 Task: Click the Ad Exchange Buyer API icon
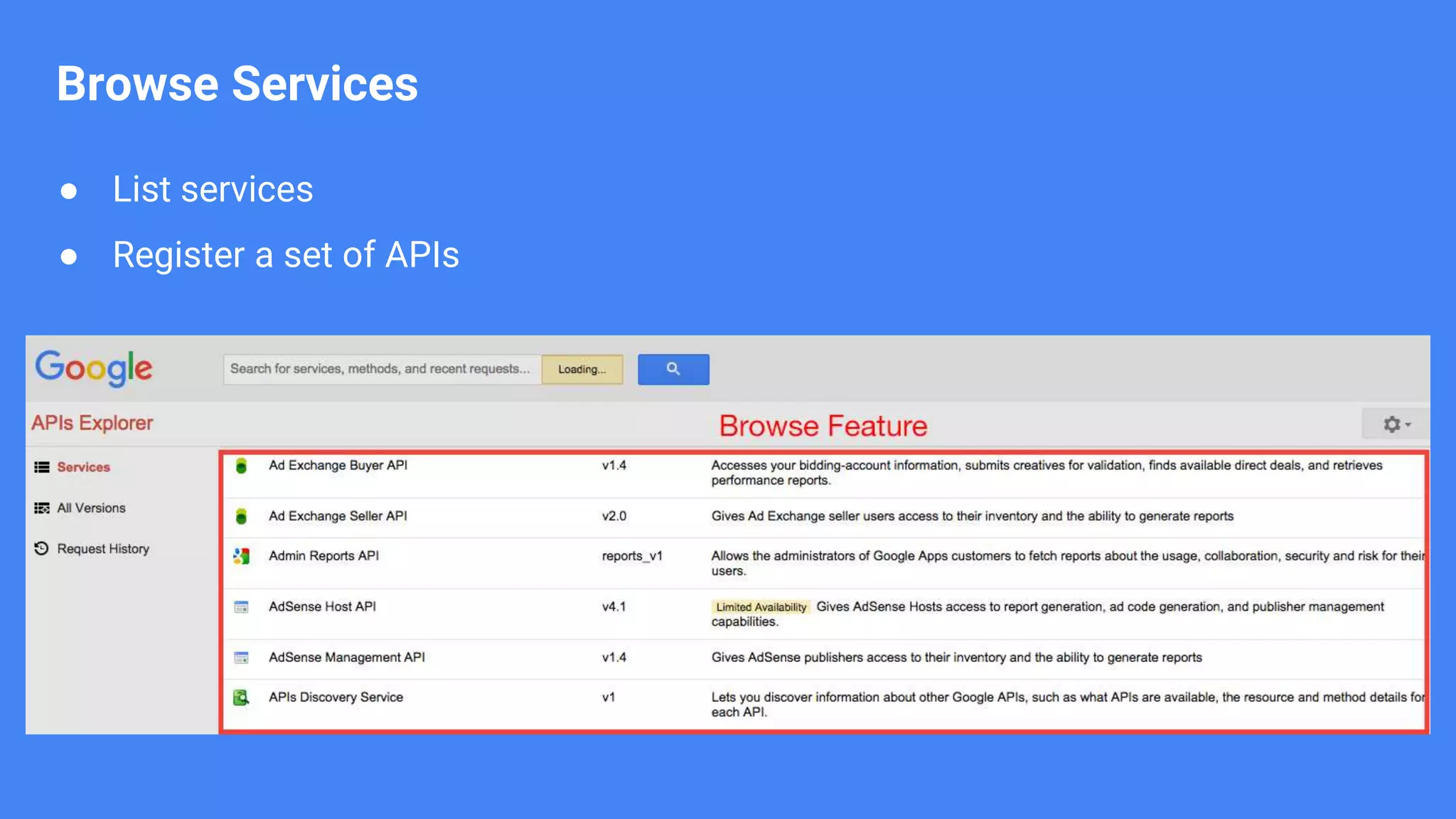[x=241, y=466]
